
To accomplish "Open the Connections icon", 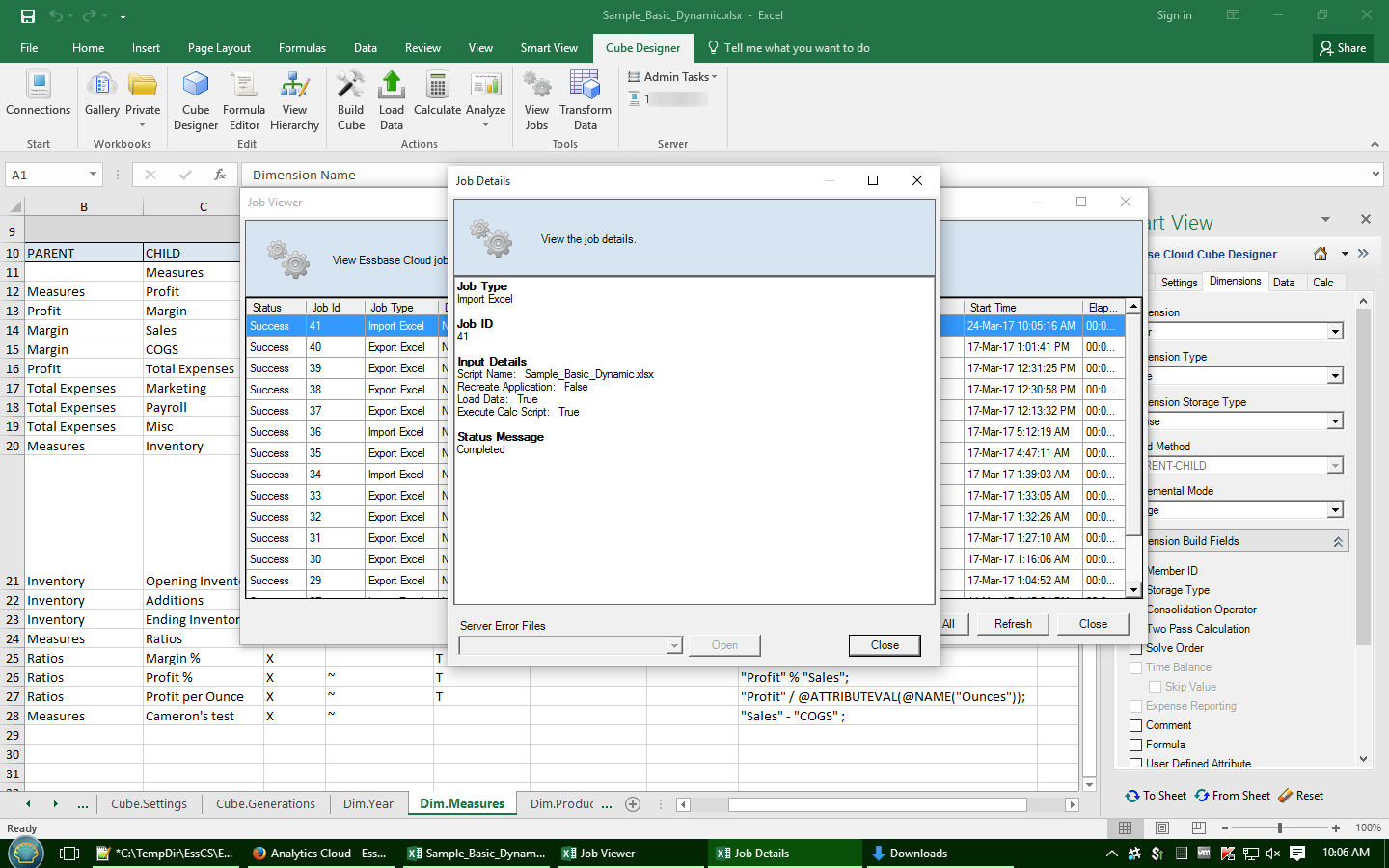I will (39, 95).
